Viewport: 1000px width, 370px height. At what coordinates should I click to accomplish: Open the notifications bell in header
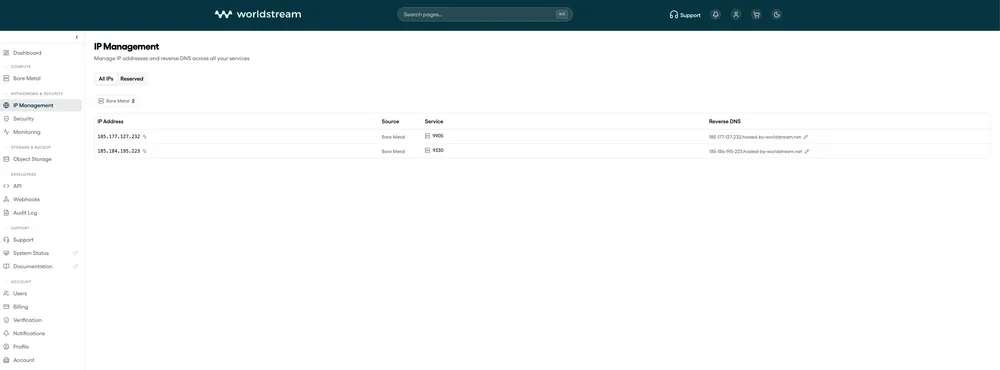click(716, 15)
